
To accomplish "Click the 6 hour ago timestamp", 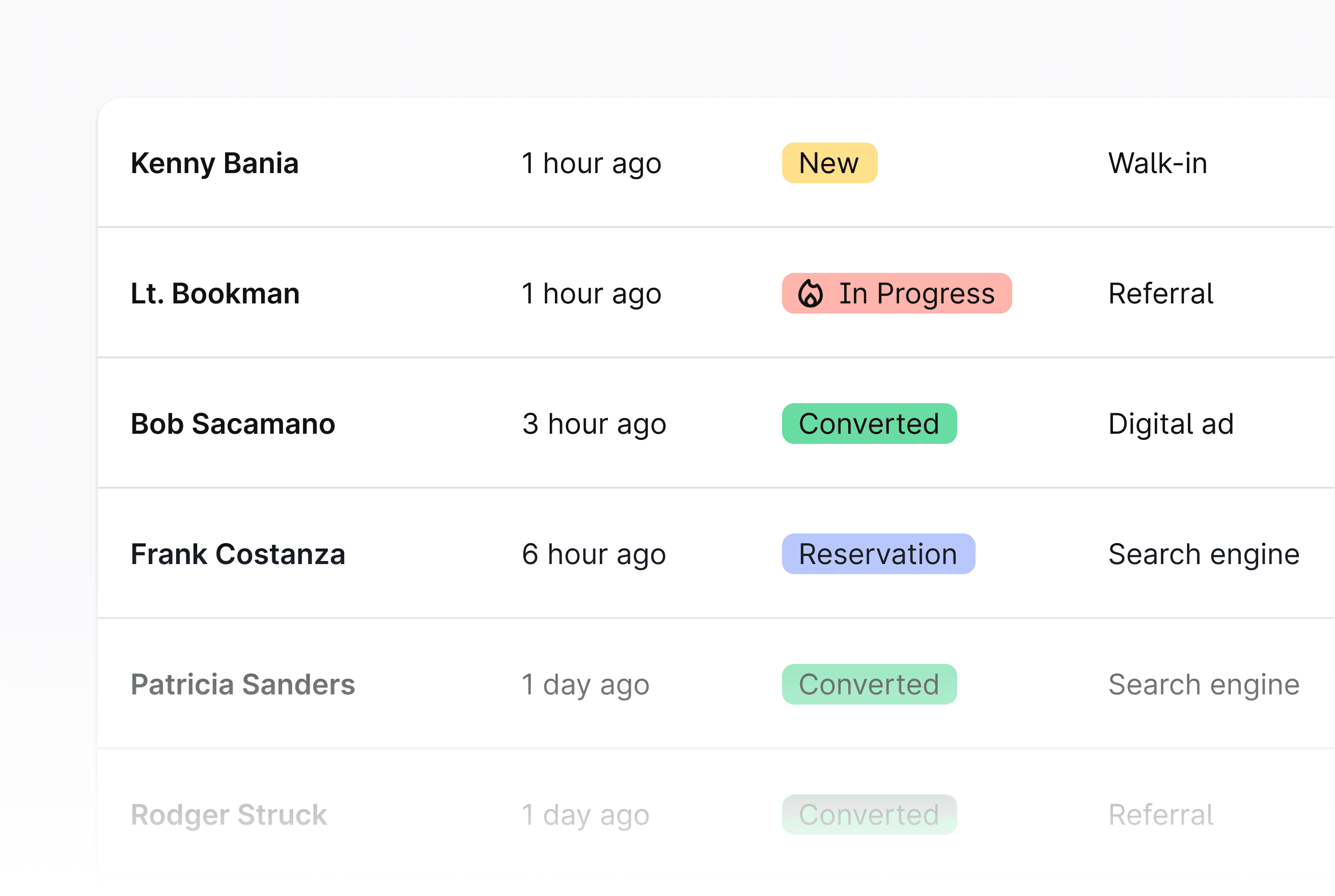I will pos(594,554).
